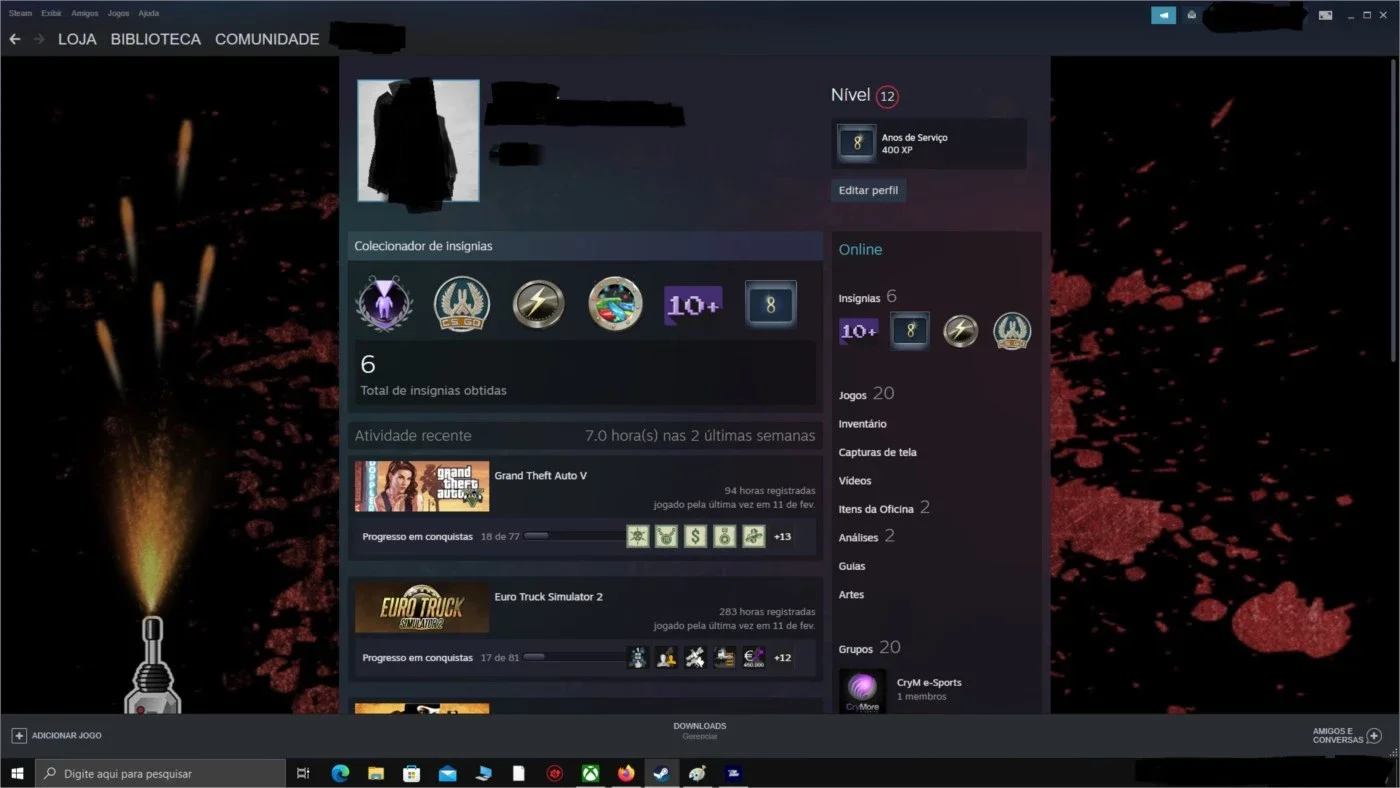Open the Artes link
The width and height of the screenshot is (1400, 788).
pyautogui.click(x=851, y=594)
